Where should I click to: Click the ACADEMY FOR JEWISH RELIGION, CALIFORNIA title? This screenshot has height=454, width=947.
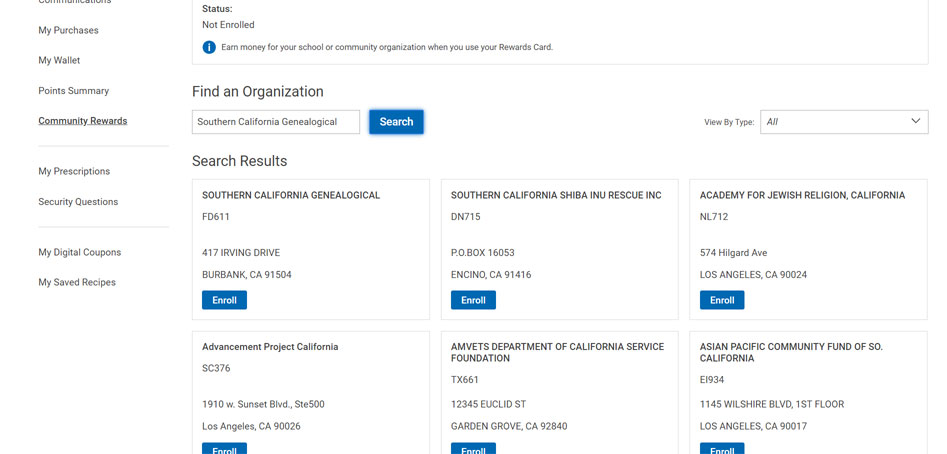[x=803, y=196]
